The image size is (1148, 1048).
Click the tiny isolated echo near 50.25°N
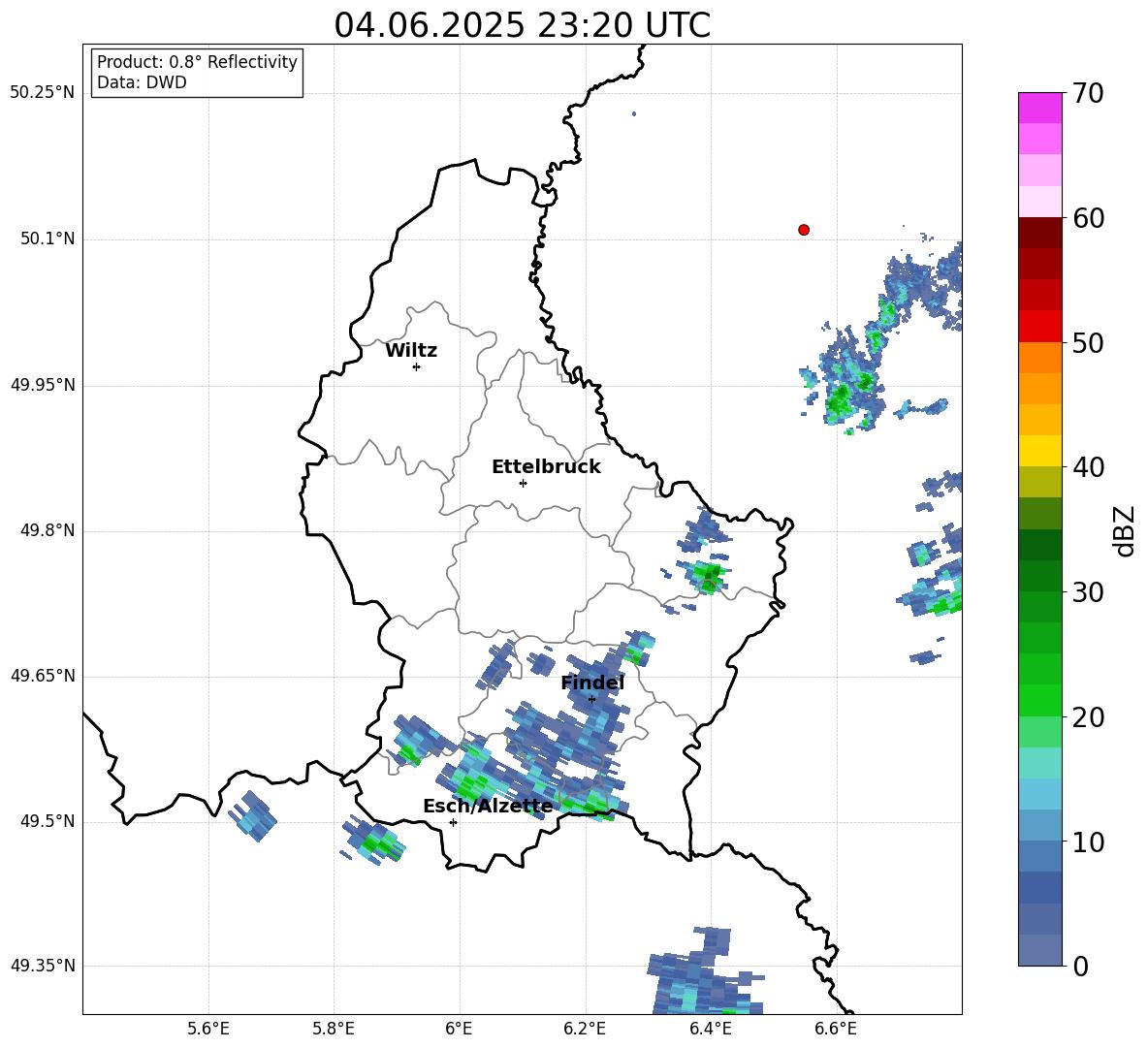click(634, 113)
